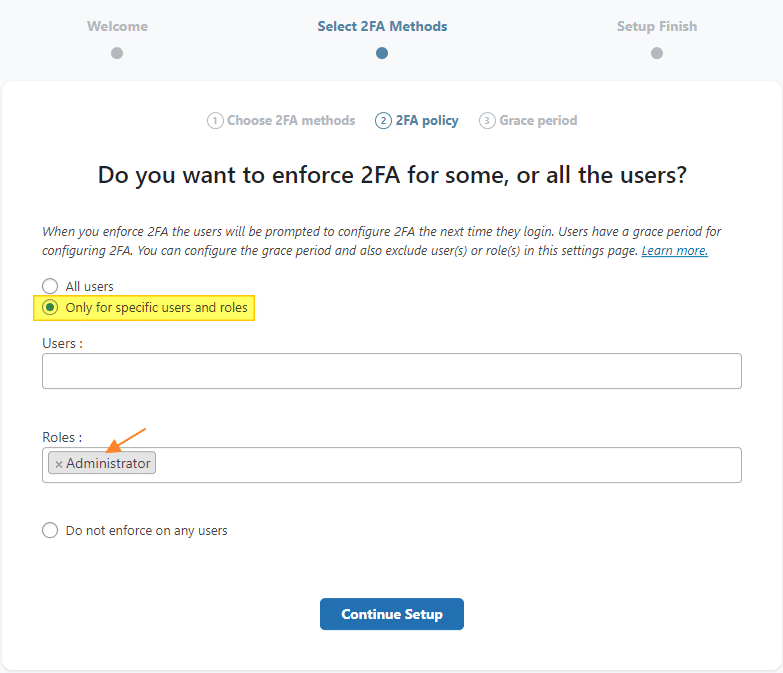The height and width of the screenshot is (673, 783).
Task: Click the Setup Finish step label
Action: [657, 26]
